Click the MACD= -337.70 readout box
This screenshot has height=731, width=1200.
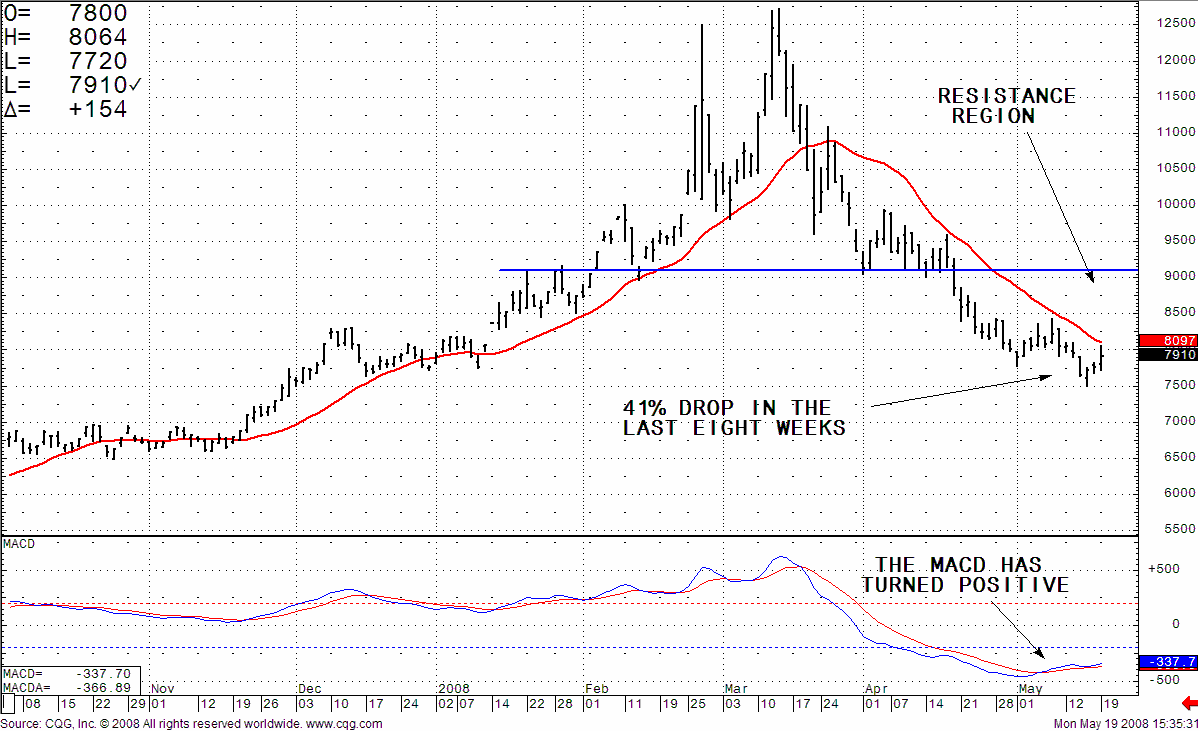70,674
